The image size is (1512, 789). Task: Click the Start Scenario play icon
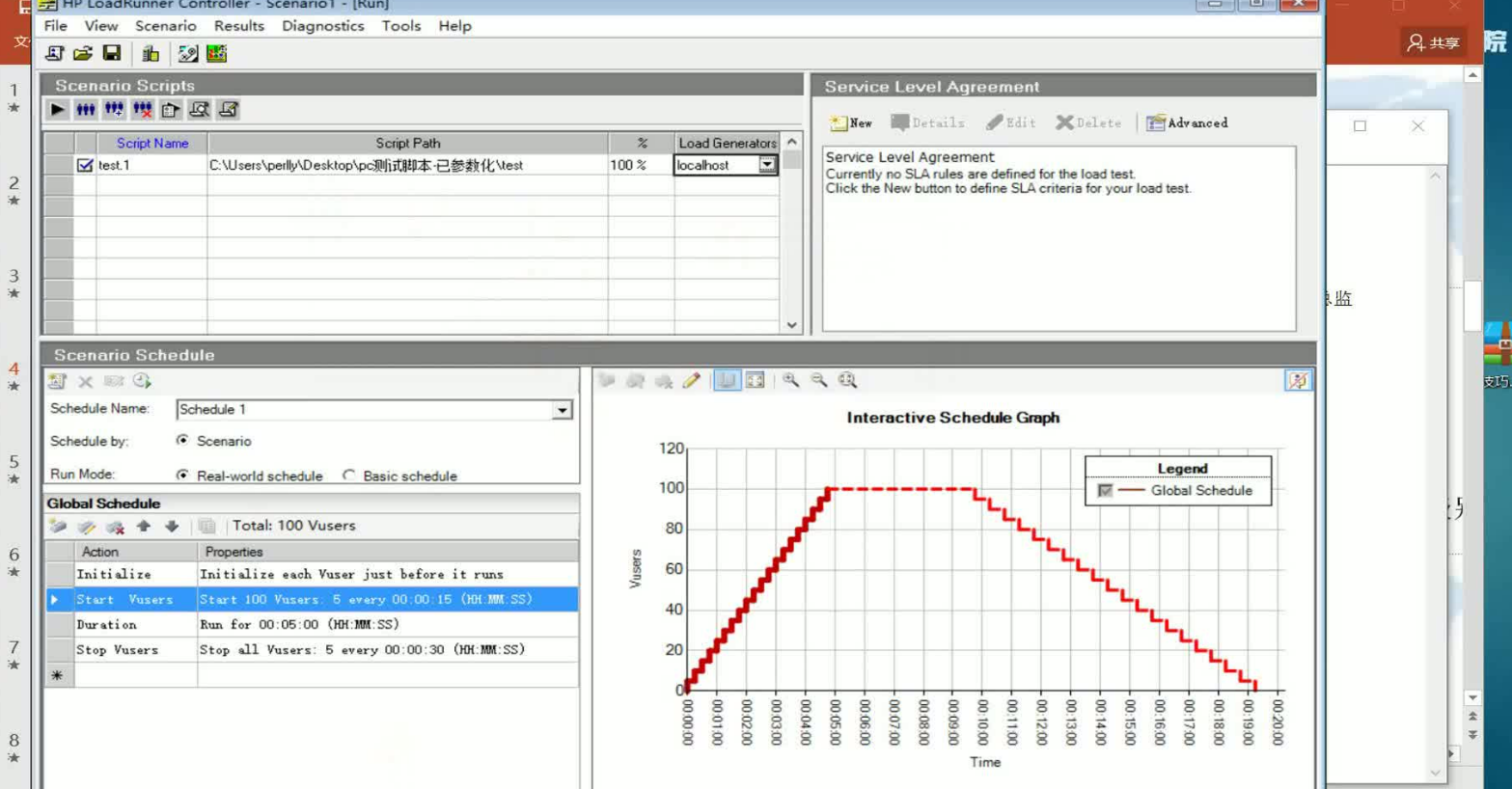[58, 110]
